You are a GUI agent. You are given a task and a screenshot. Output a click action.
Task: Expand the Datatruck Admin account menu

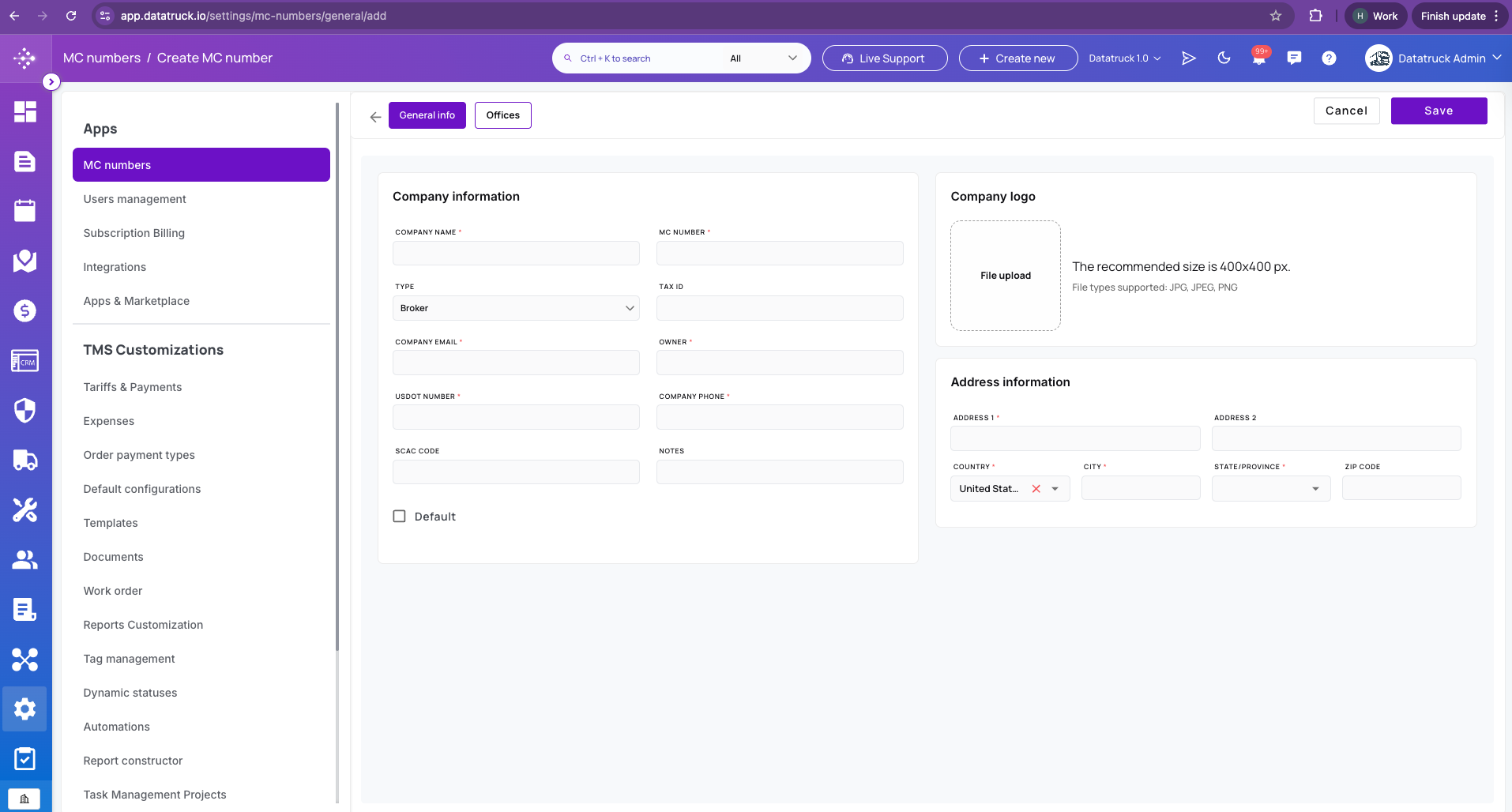[x=1433, y=58]
